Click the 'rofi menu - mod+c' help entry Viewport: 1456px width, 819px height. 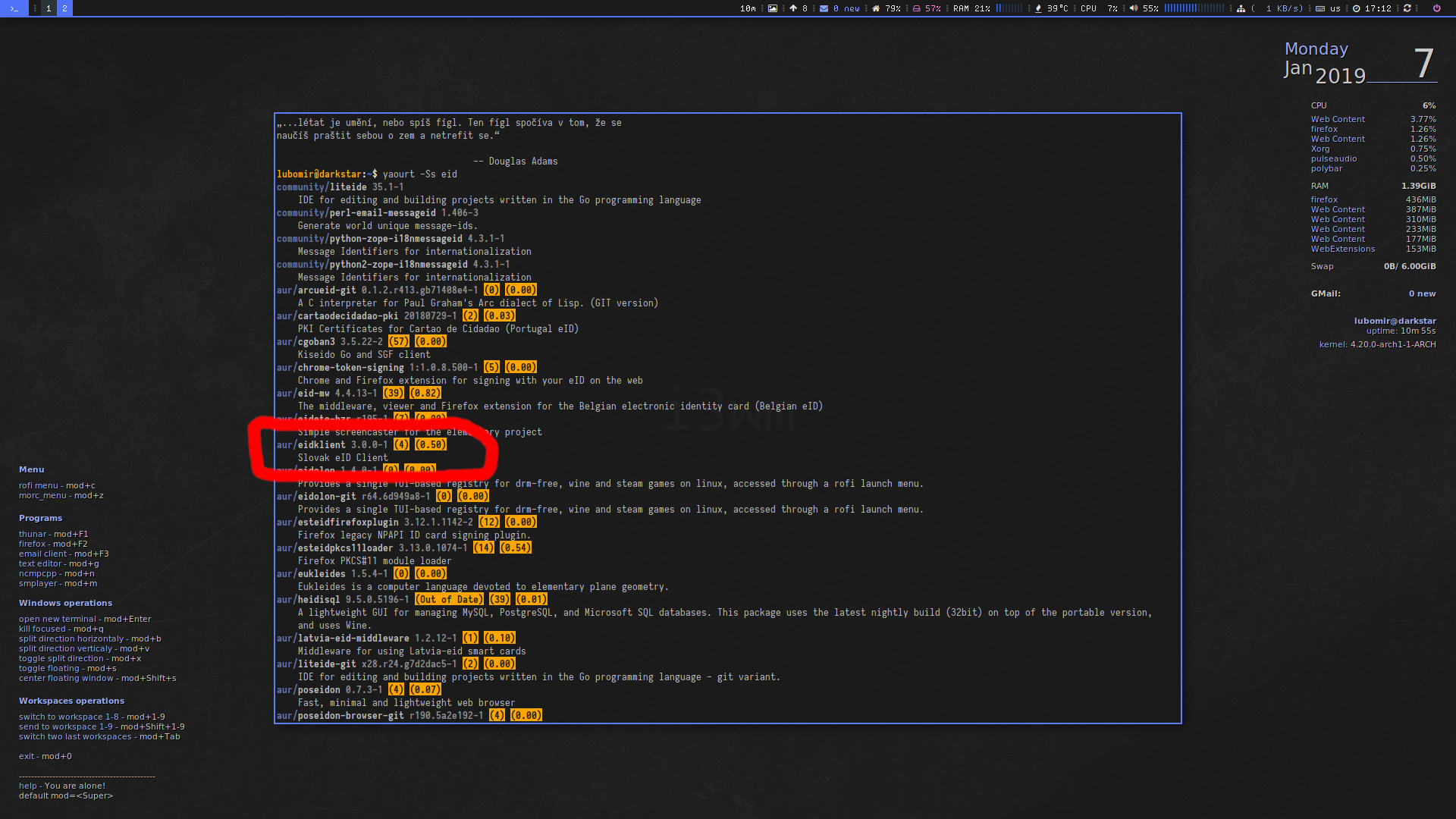coord(57,486)
